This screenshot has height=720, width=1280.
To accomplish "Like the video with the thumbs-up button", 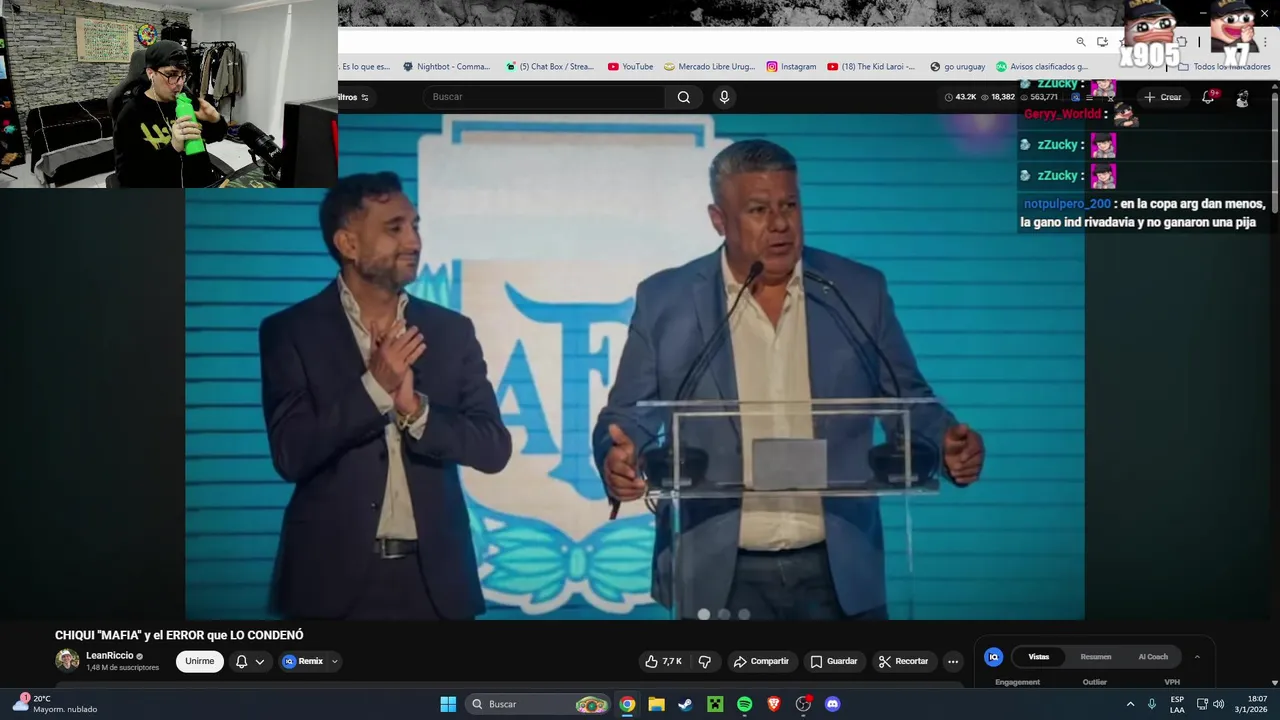I will pyautogui.click(x=664, y=661).
